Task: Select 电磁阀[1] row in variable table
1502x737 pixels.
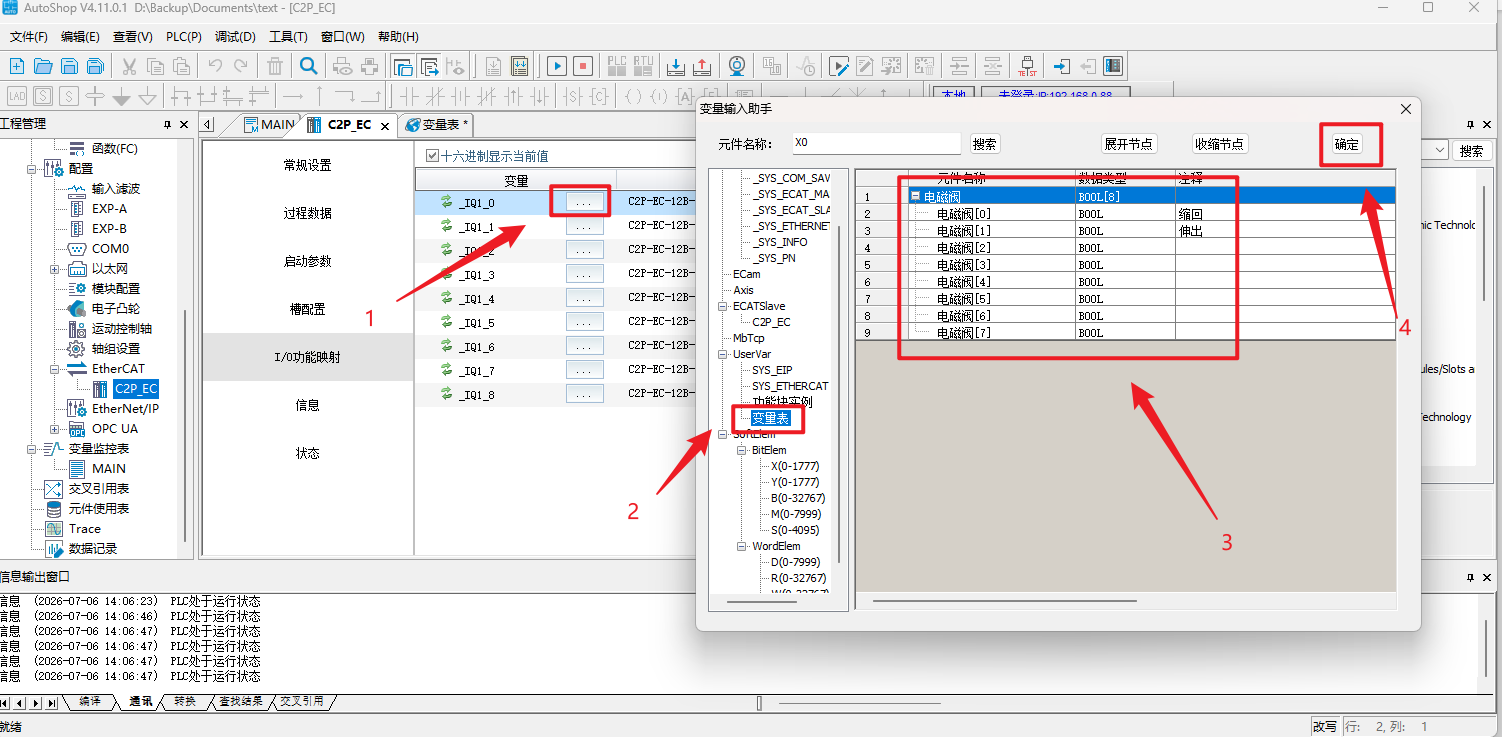Action: [1125, 231]
